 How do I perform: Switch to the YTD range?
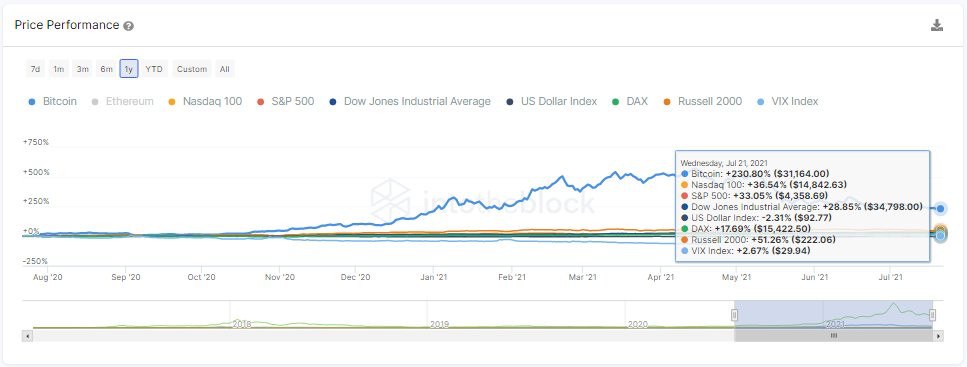coord(154,69)
